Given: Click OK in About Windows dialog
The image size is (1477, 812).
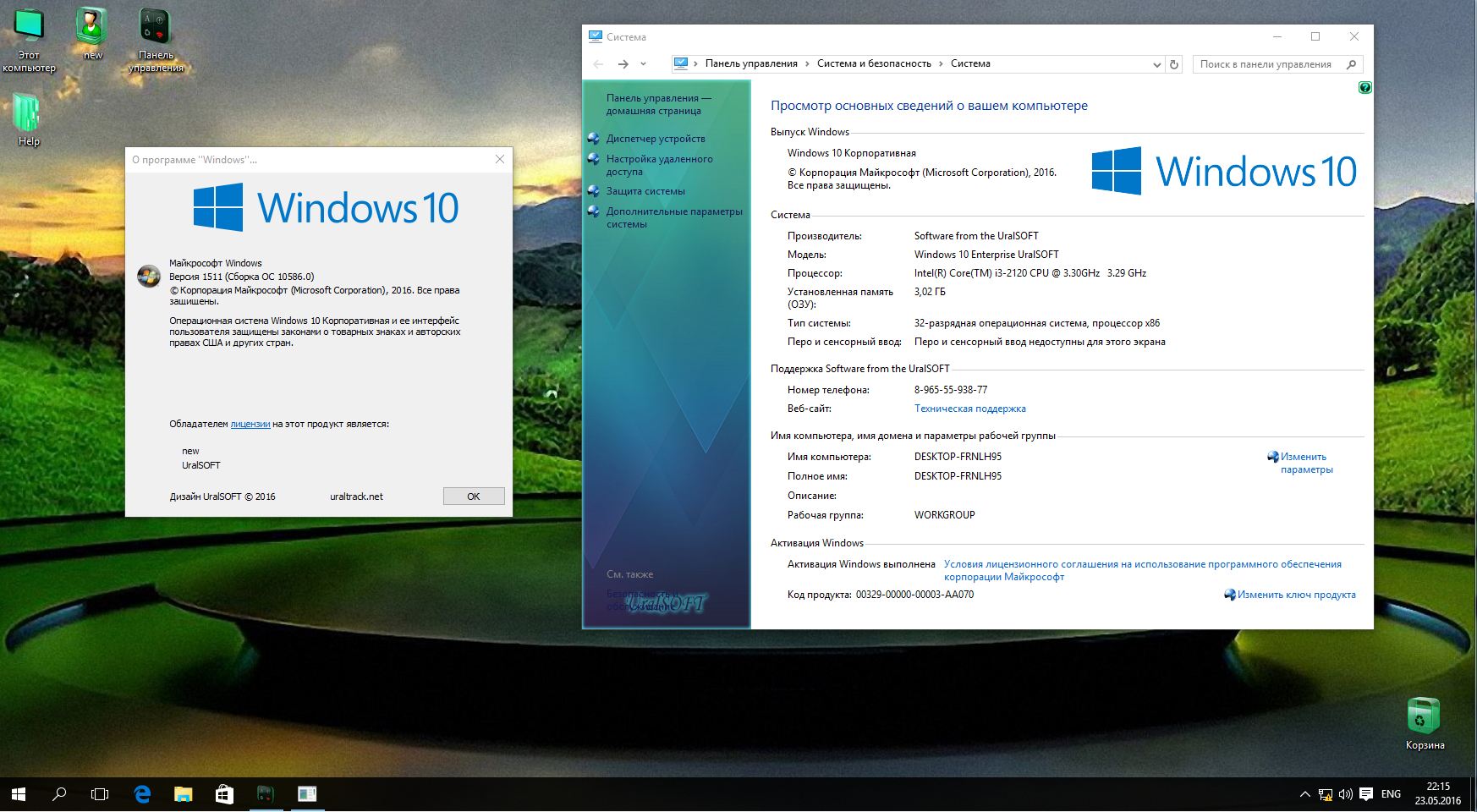Looking at the screenshot, I should (x=474, y=497).
